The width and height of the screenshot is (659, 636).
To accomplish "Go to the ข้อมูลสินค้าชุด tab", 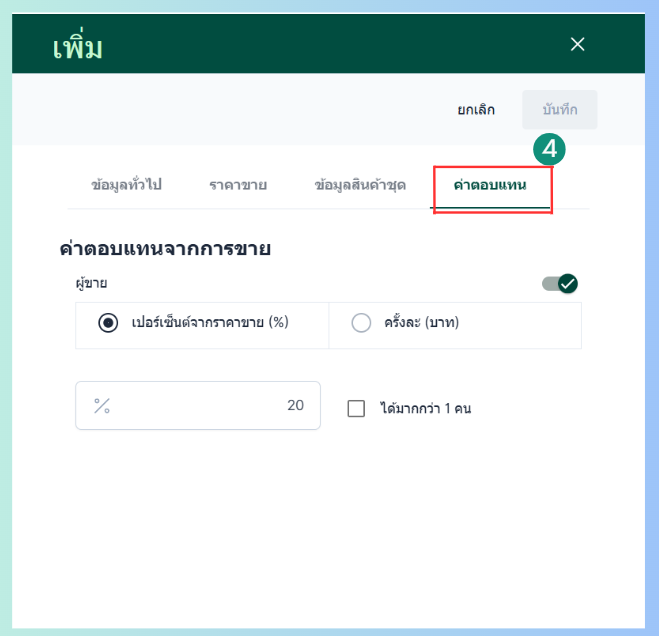I will click(360, 185).
